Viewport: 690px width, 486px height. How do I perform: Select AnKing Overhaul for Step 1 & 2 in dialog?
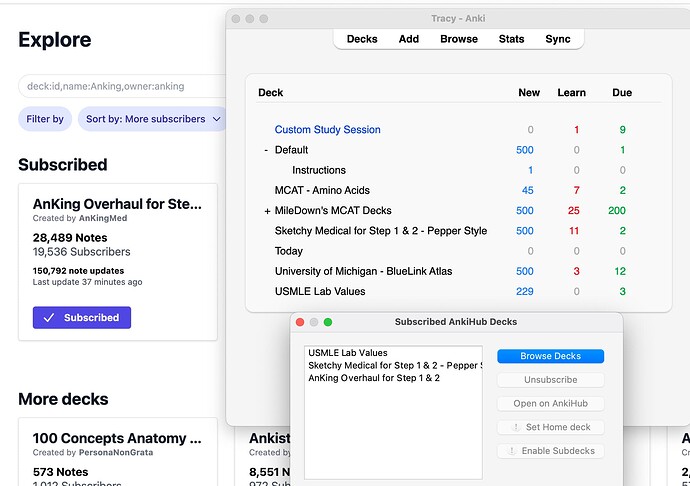pyautogui.click(x=374, y=378)
